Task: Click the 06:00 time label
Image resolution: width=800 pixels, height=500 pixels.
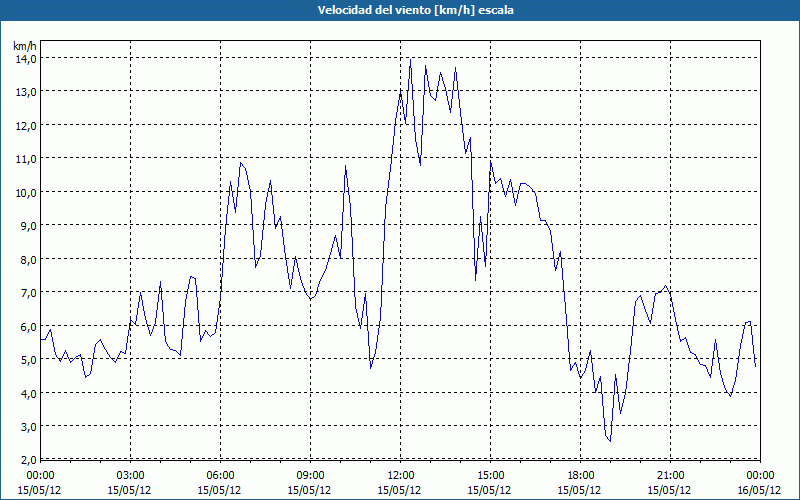Action: pyautogui.click(x=220, y=476)
